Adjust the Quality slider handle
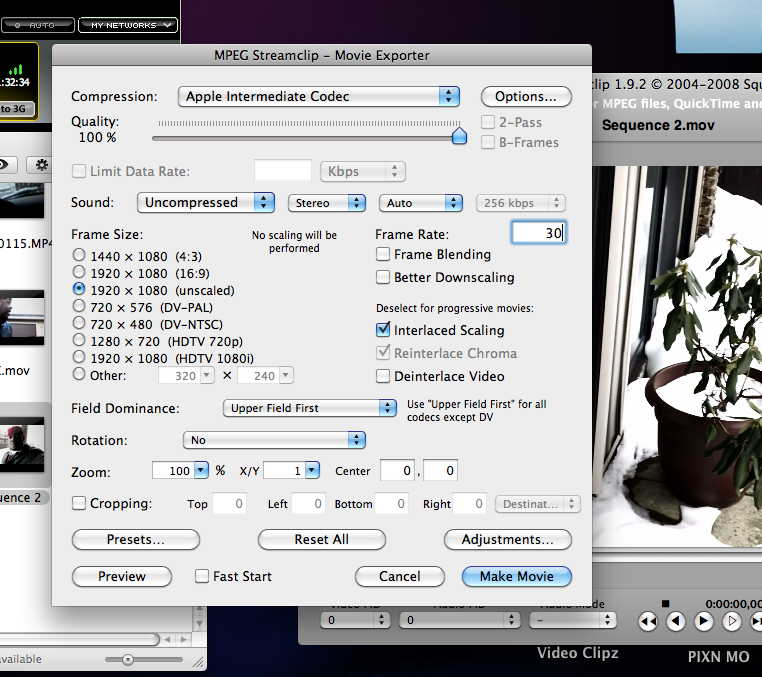 pyautogui.click(x=459, y=136)
